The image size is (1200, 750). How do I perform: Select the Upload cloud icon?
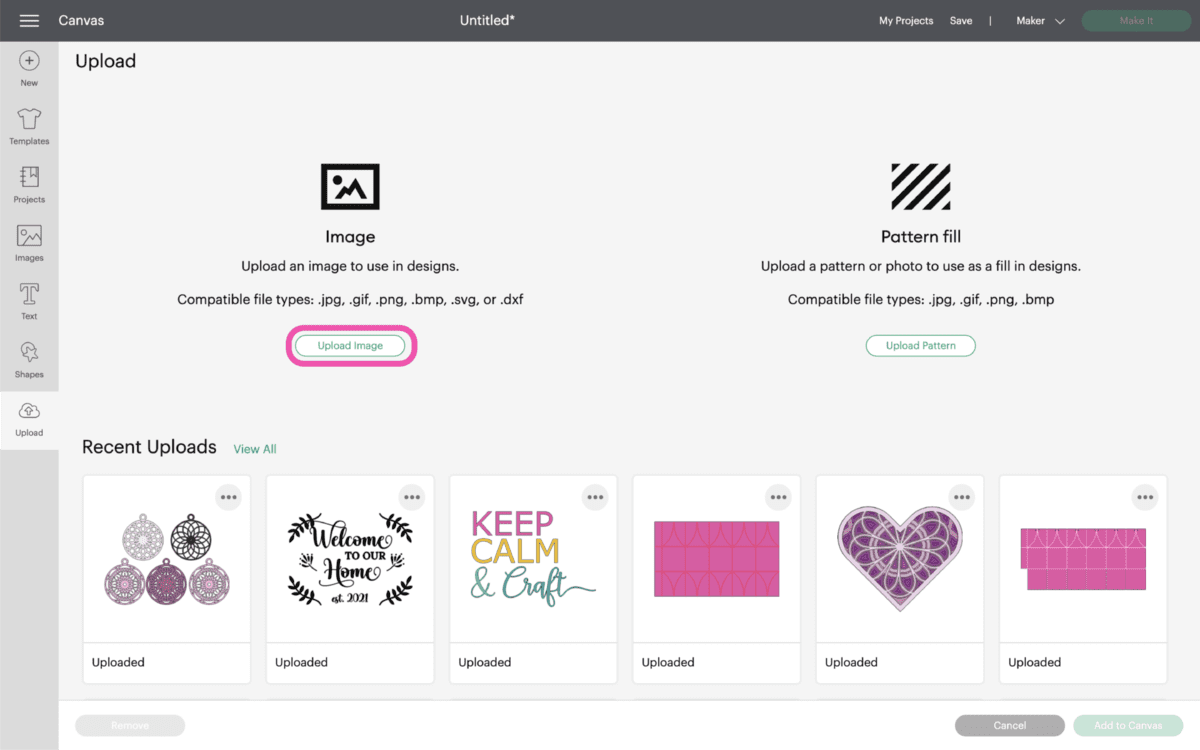click(x=29, y=411)
